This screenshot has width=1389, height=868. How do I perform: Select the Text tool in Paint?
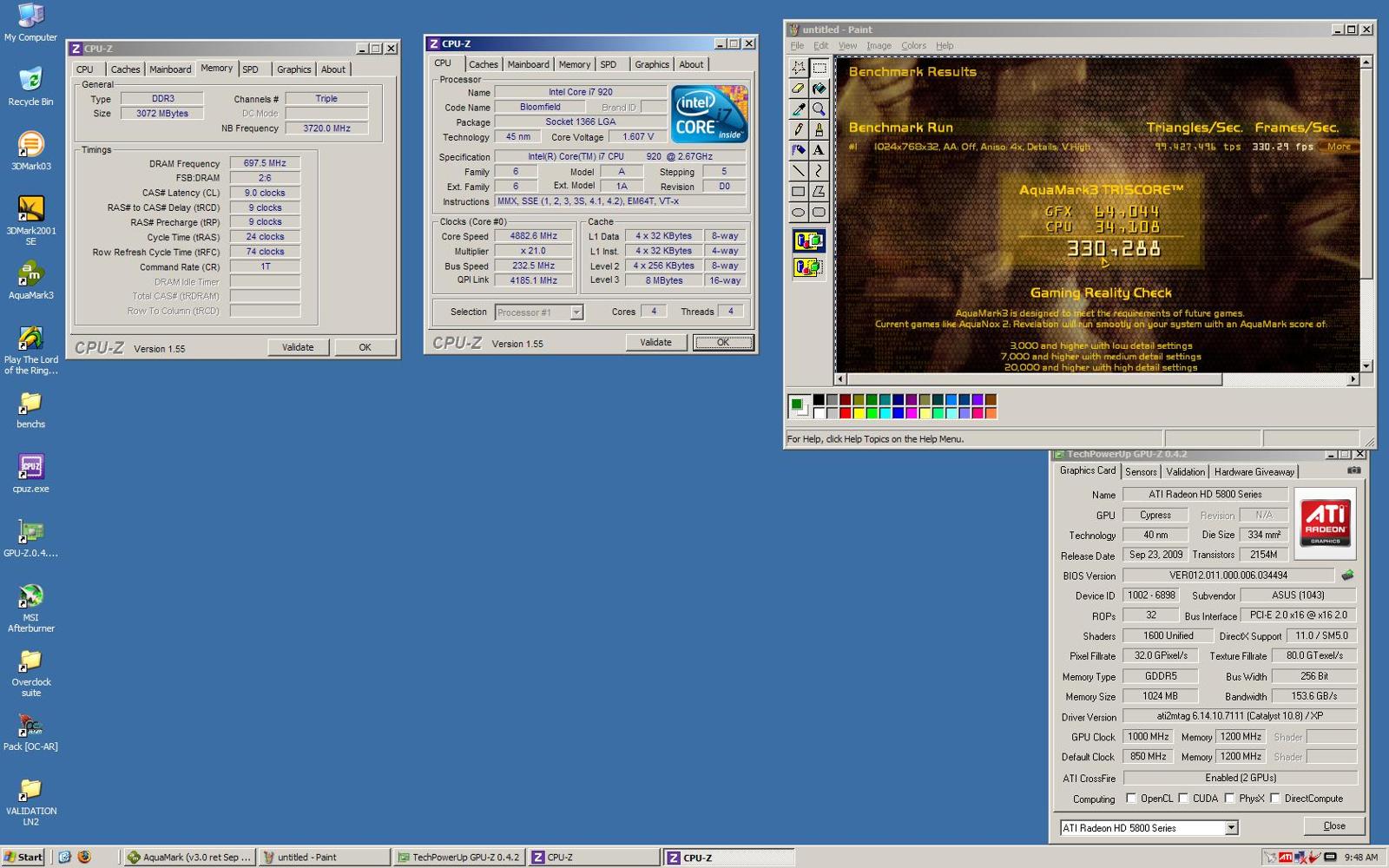[819, 150]
